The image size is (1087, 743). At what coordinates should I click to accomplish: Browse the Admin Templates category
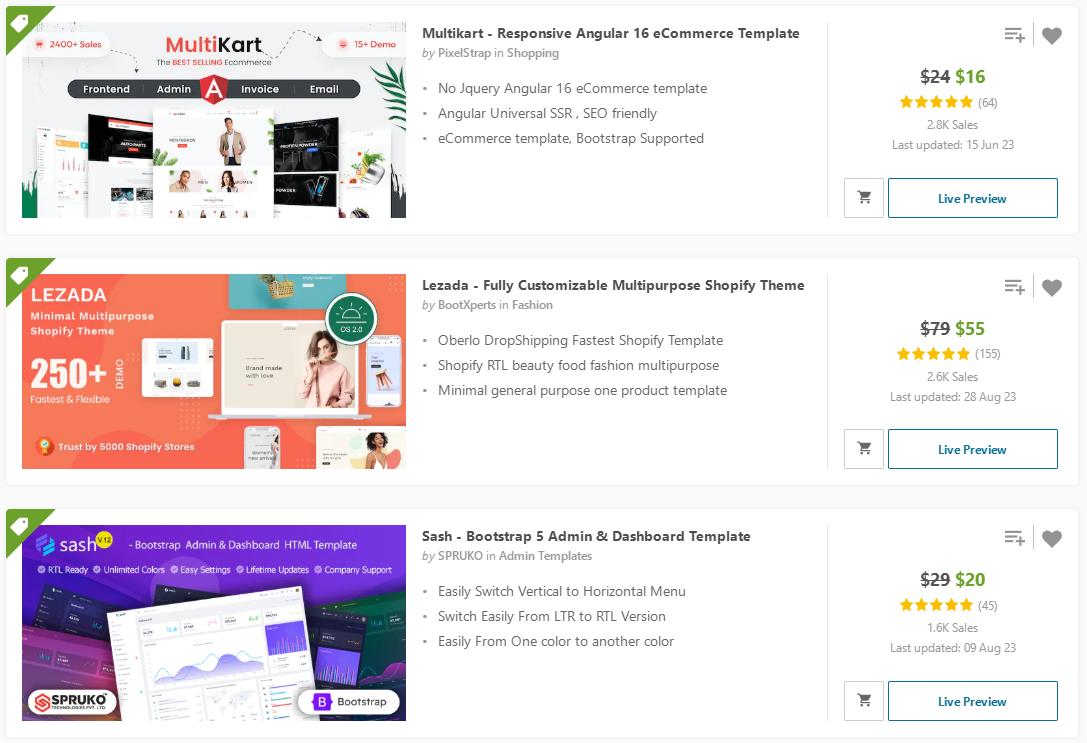point(546,556)
